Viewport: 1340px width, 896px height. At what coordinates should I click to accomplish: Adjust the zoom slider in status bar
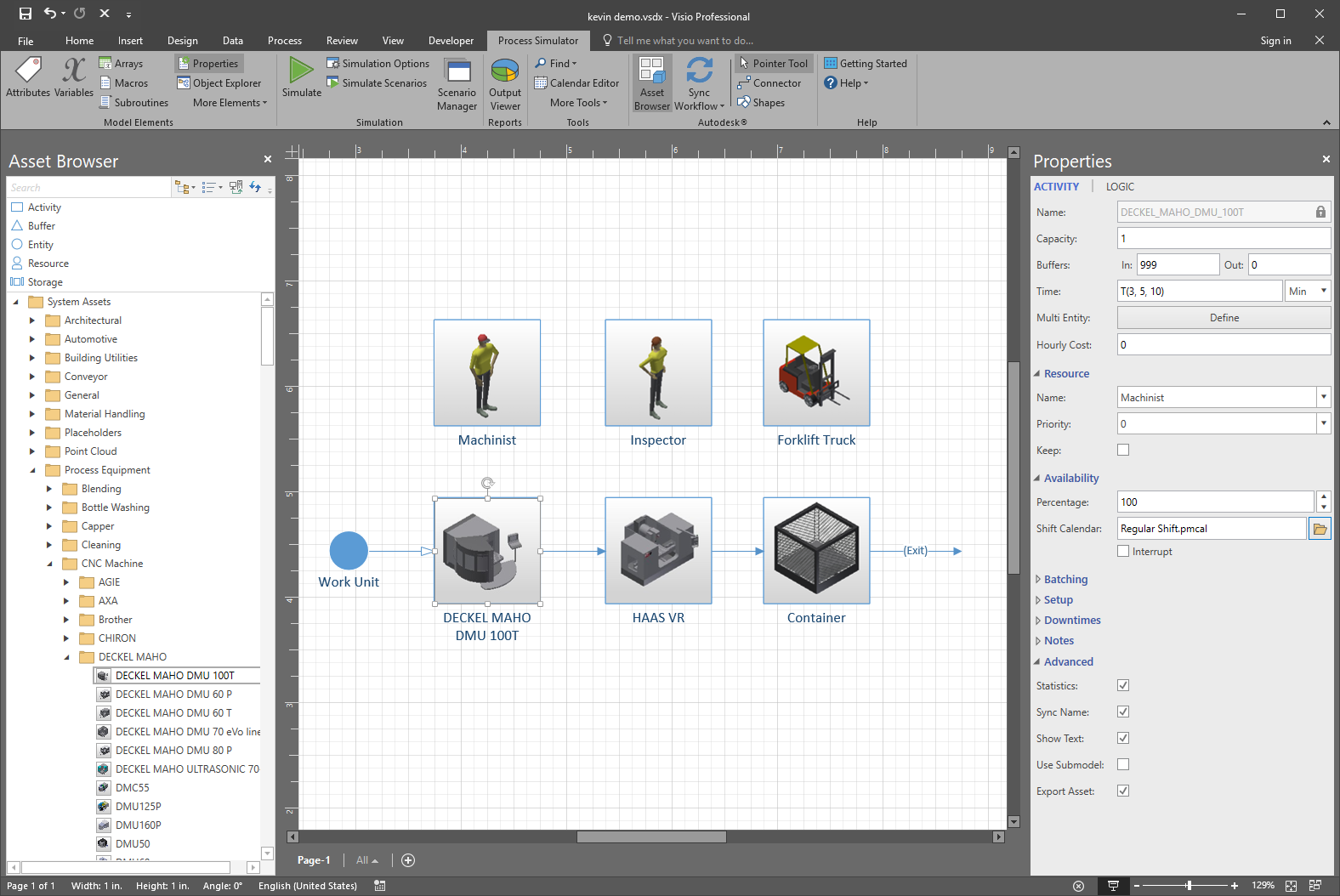[1189, 886]
